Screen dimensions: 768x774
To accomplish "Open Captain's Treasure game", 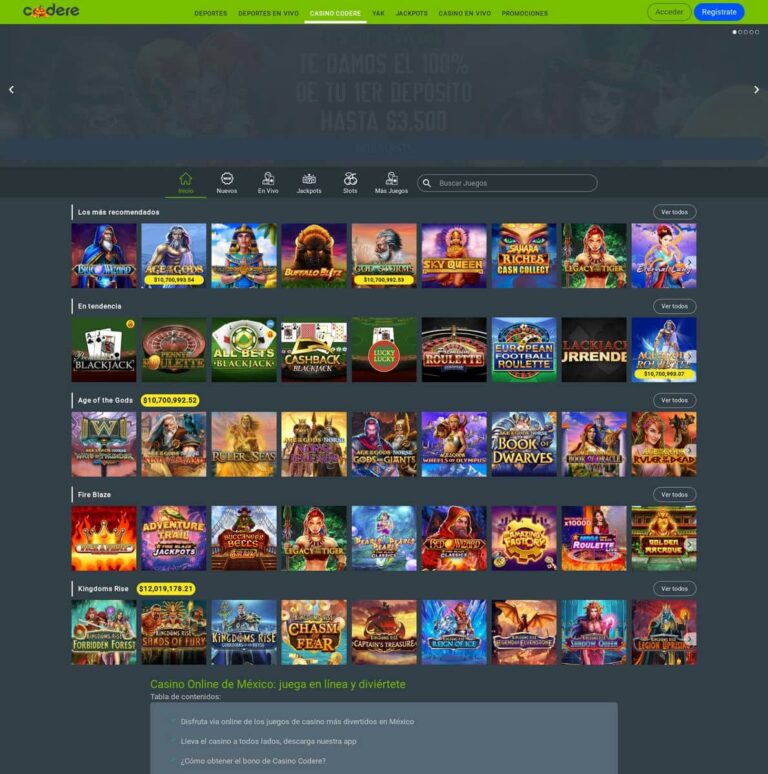I will 384,632.
